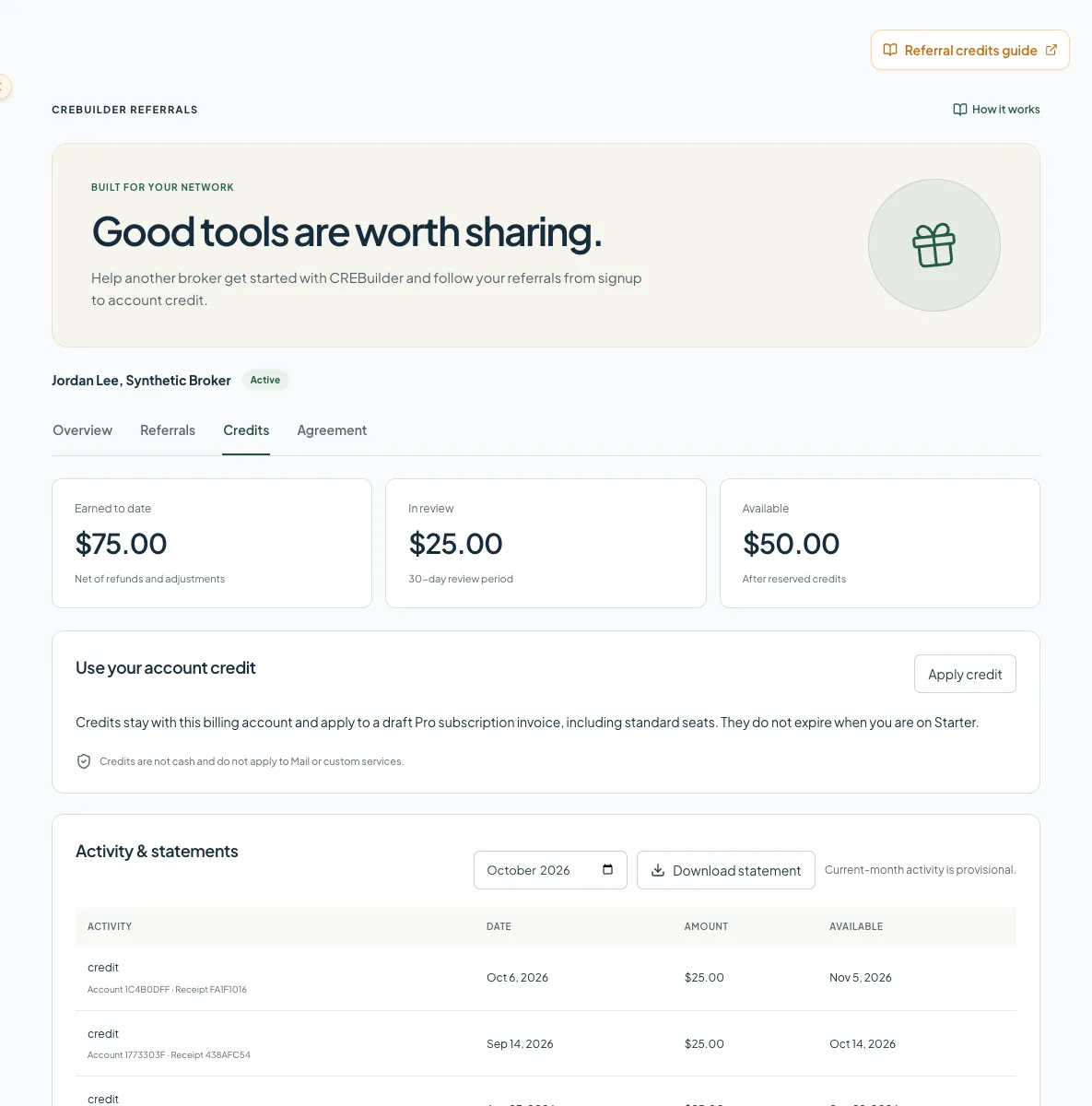
Task: Click the book icon beside How it works
Action: (960, 110)
